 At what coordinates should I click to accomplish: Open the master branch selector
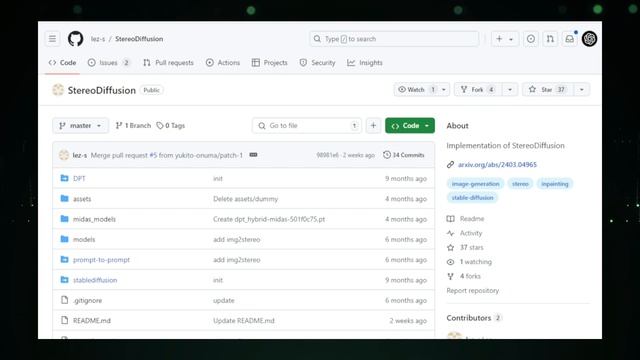coord(80,126)
